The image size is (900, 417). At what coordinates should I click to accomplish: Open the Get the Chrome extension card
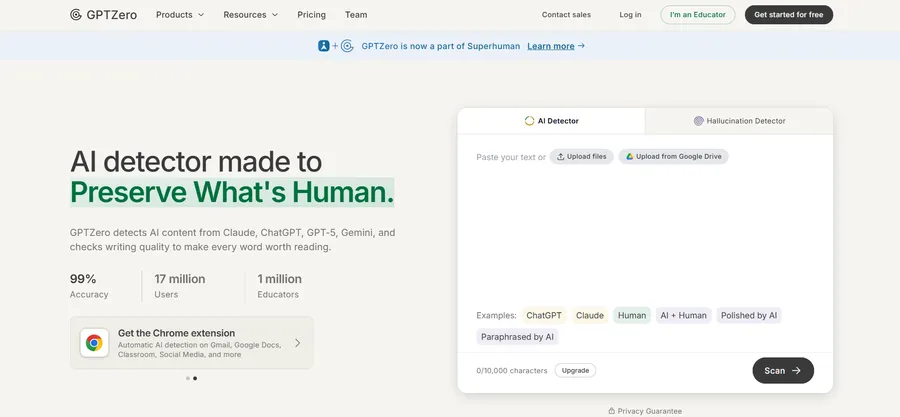(192, 343)
